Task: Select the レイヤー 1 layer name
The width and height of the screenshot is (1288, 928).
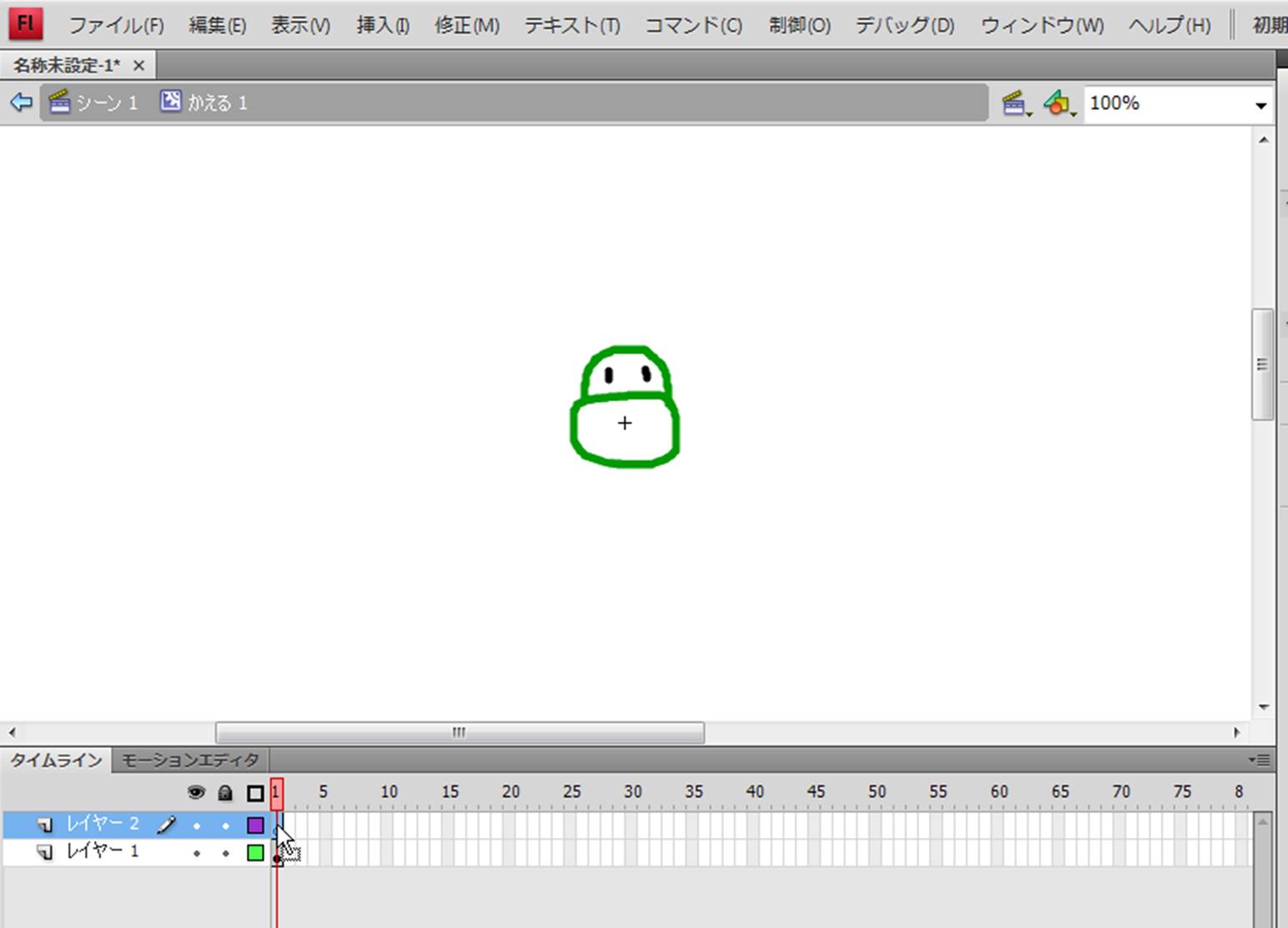Action: click(x=102, y=851)
